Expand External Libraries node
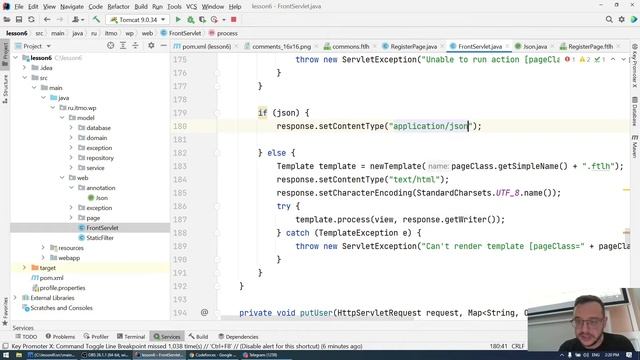The image size is (640, 360). click(x=16, y=298)
